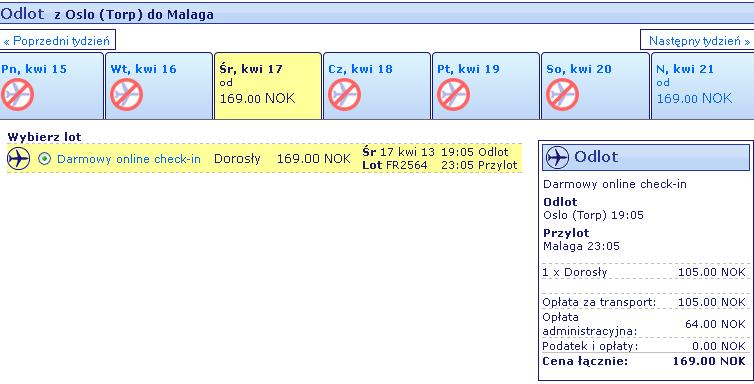Screen dimensions: 754x384
Task: Click Podatek i opłaty amount 0.00 NOK
Action: pos(719,346)
